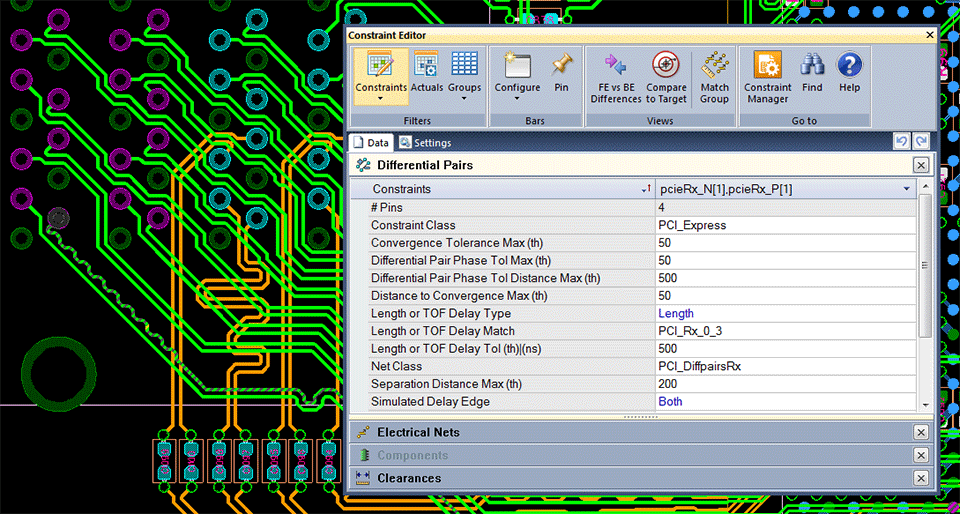This screenshot has width=960, height=514.
Task: Expand the Electrical Nets section
Action: (418, 432)
